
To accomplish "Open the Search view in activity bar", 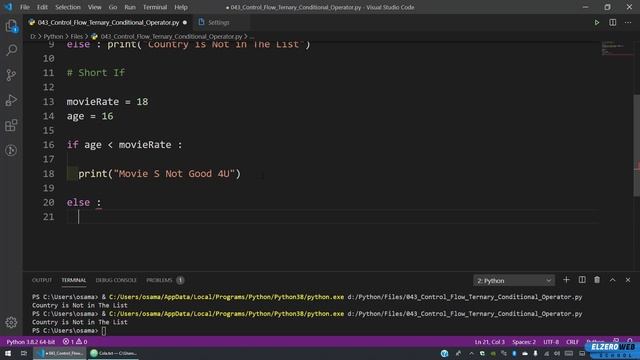I will [x=11, y=50].
